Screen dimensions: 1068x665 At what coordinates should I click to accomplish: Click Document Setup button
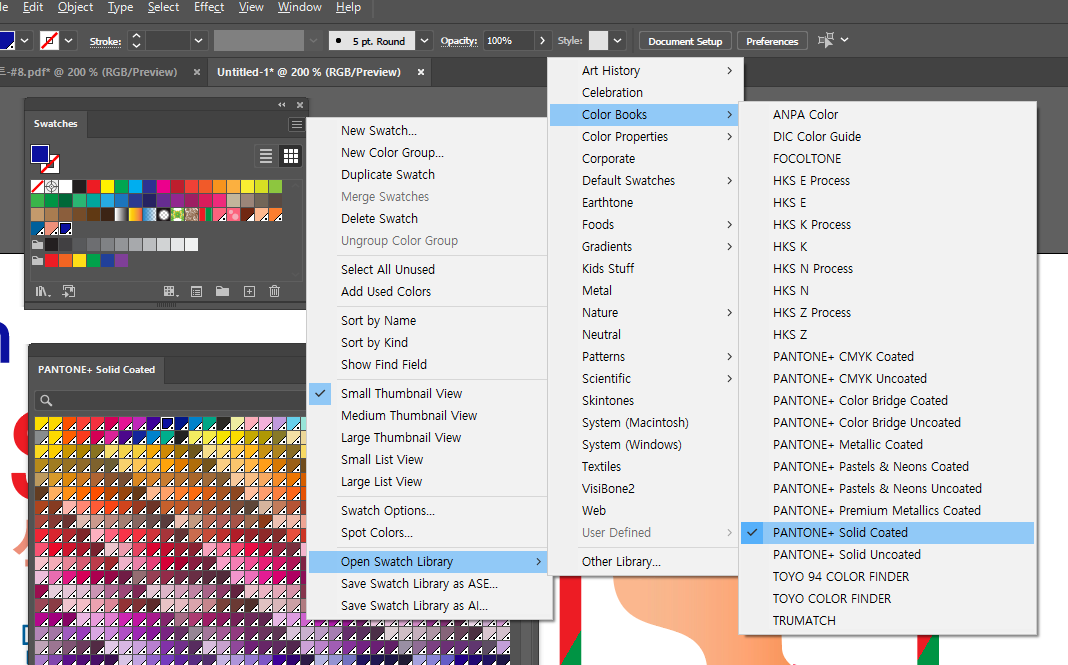point(685,42)
